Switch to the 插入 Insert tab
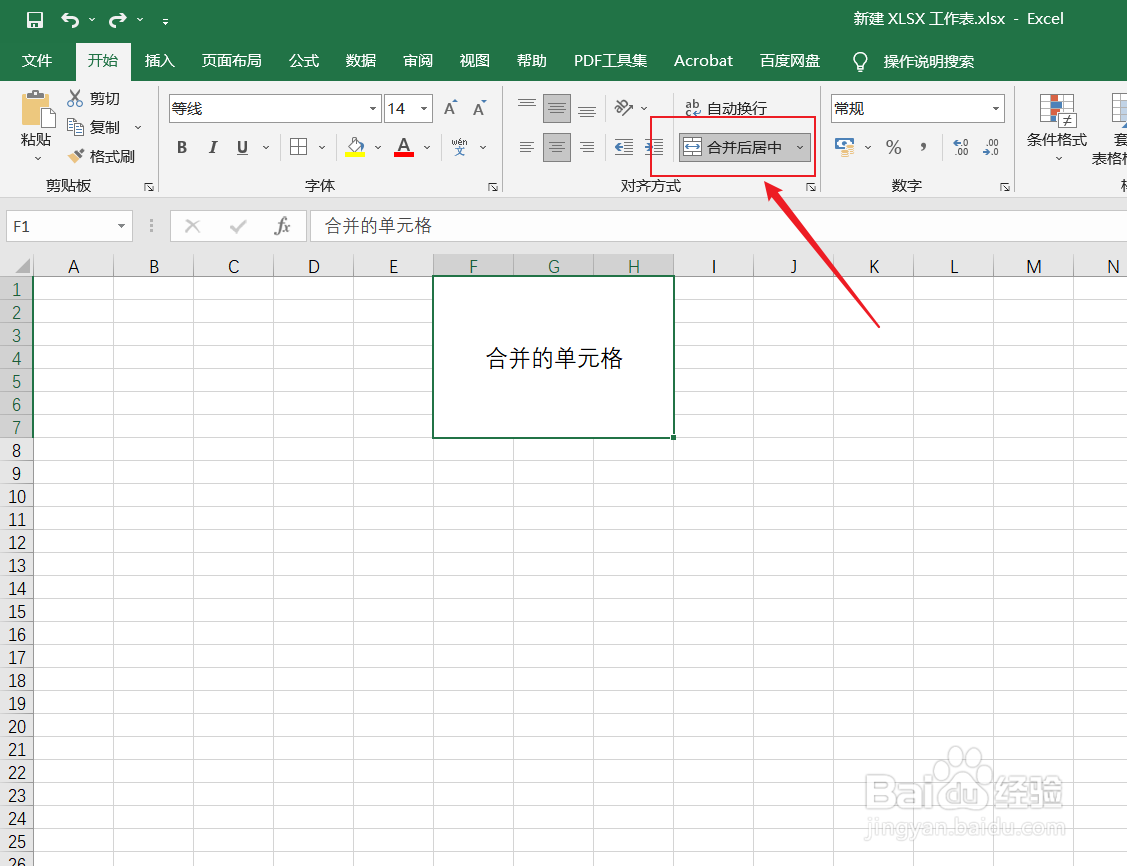Screen dimensions: 1127x866 point(160,61)
